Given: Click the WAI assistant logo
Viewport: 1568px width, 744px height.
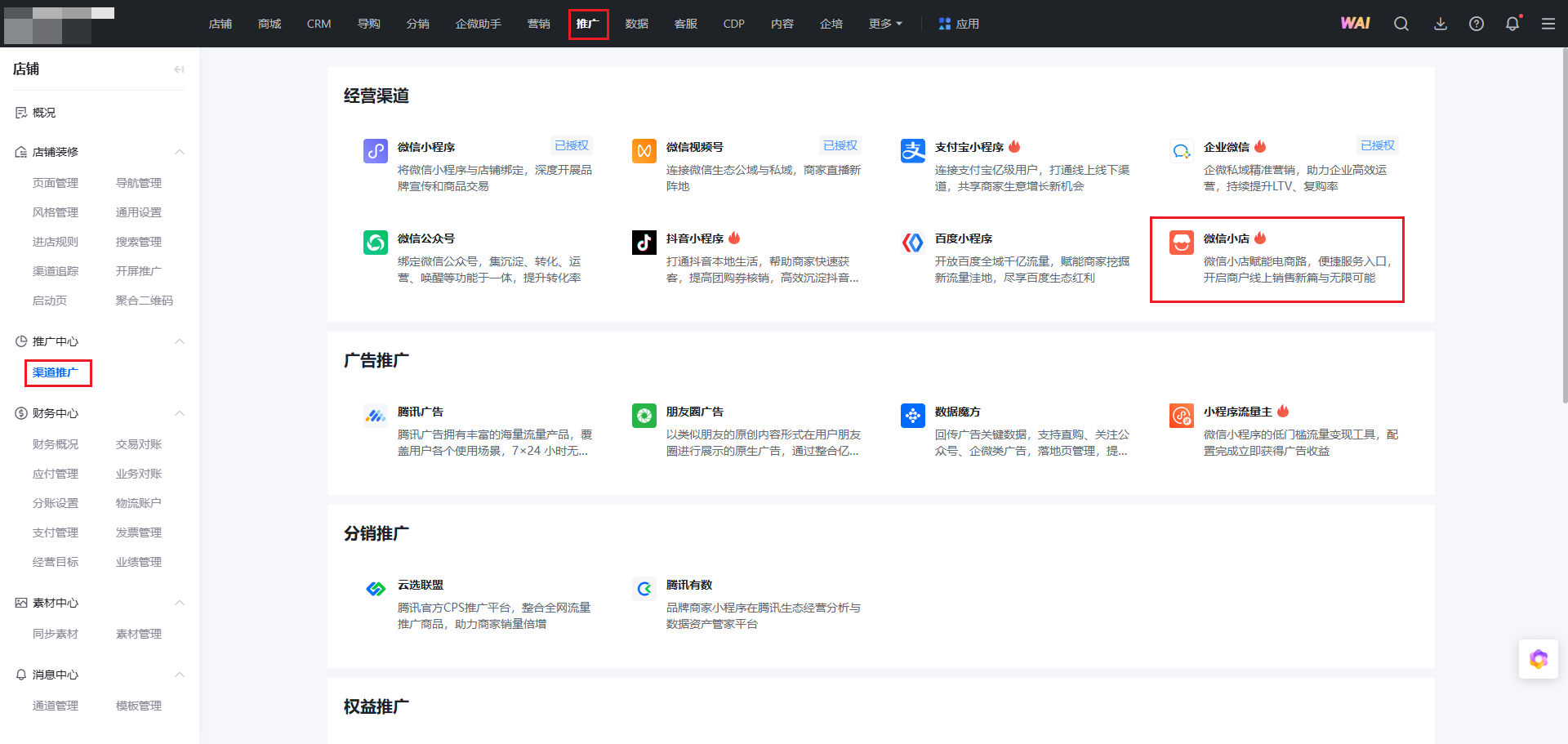Looking at the screenshot, I should [1356, 24].
